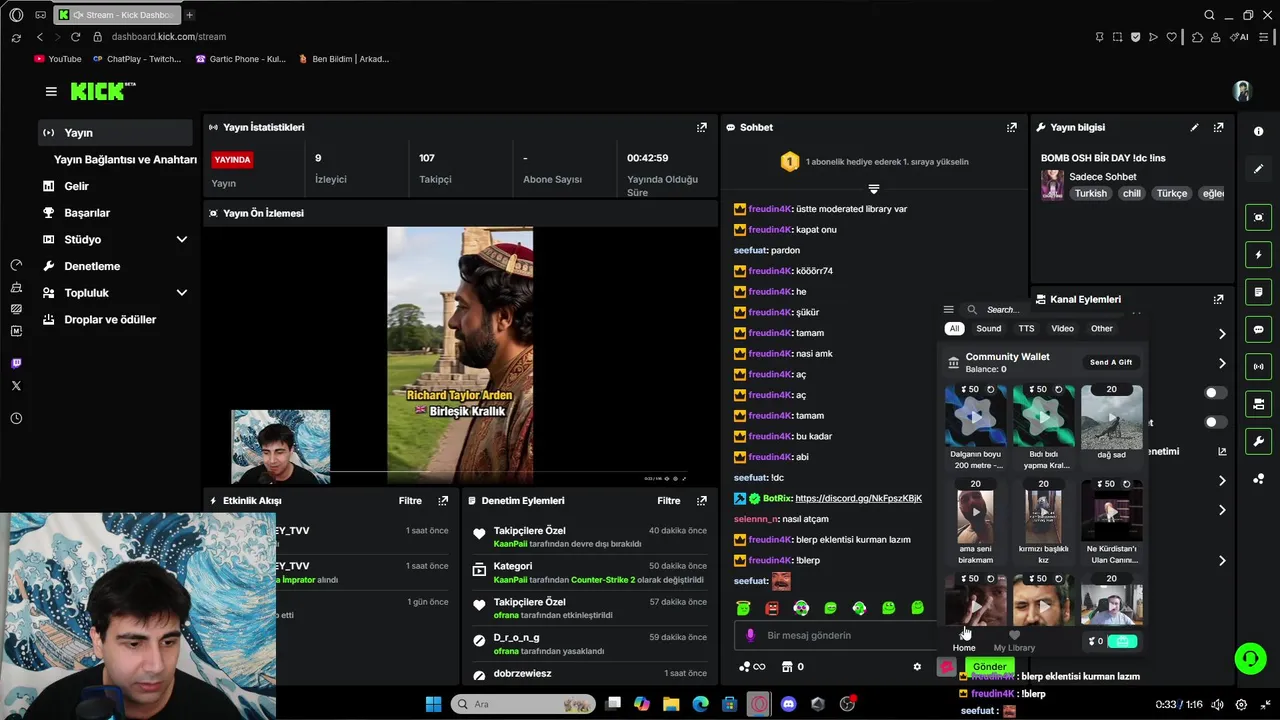Viewport: 1280px width, 720px height.
Task: Open Filtre in Denetim Eylemleri panel
Action: click(x=669, y=500)
